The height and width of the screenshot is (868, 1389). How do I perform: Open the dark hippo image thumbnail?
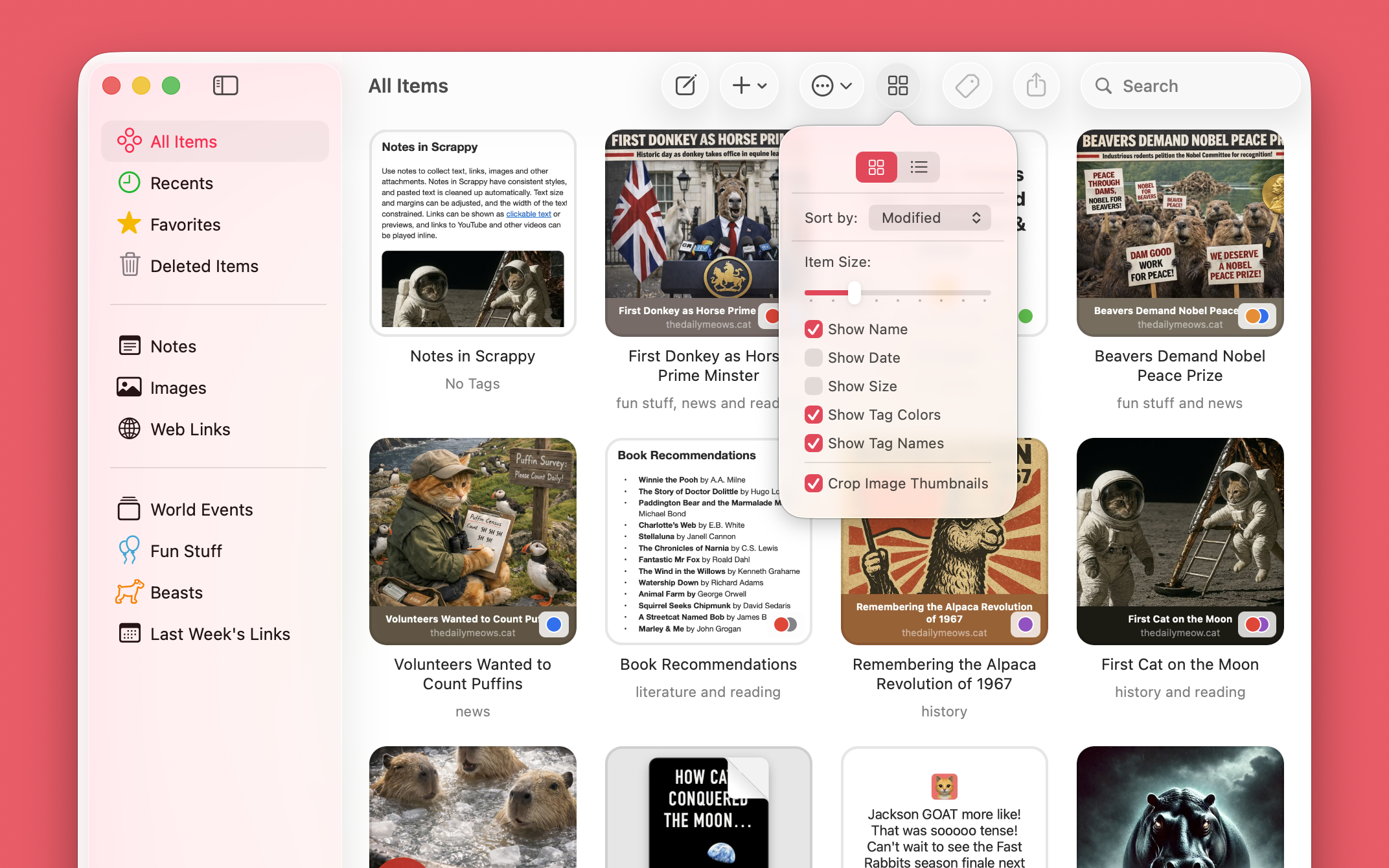[1180, 807]
